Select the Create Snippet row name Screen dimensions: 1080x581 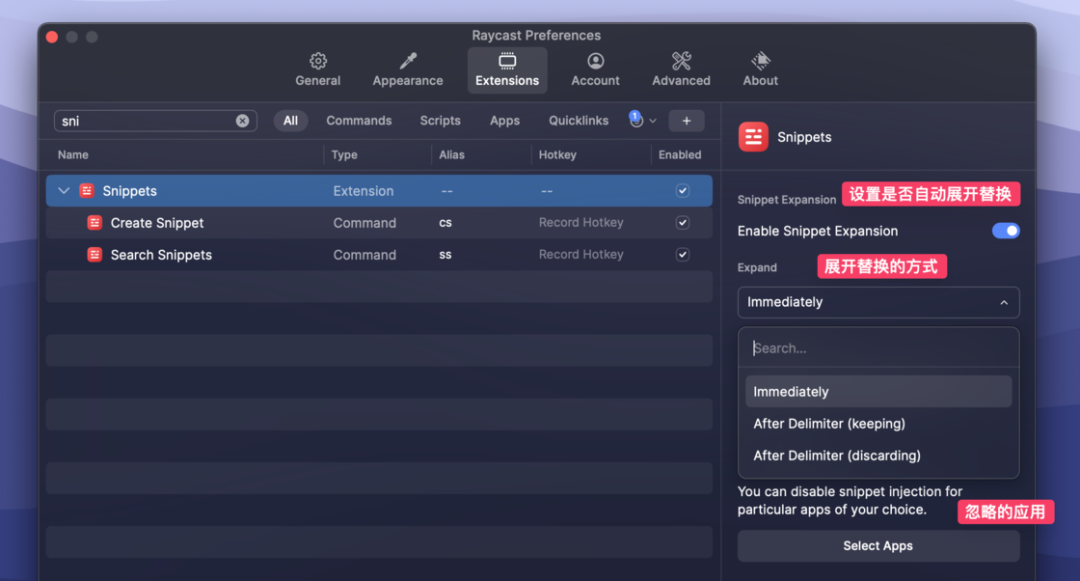[157, 223]
